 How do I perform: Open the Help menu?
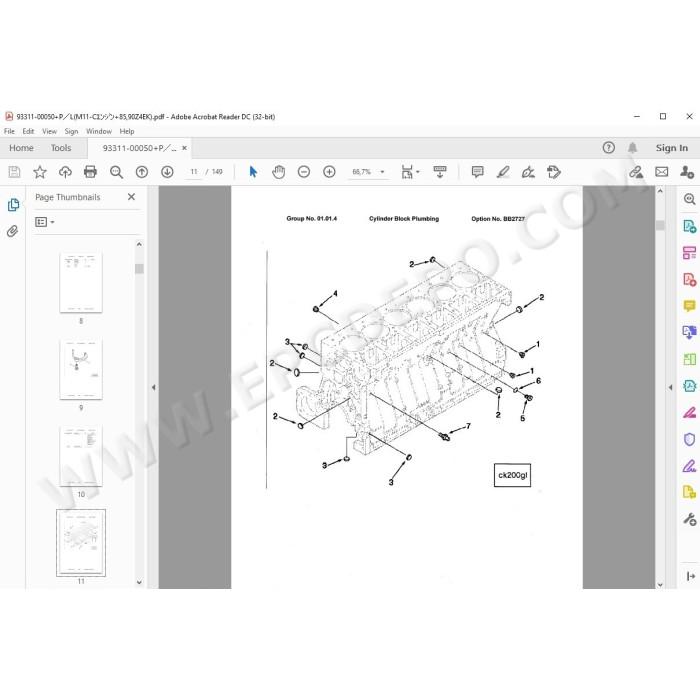click(x=127, y=131)
